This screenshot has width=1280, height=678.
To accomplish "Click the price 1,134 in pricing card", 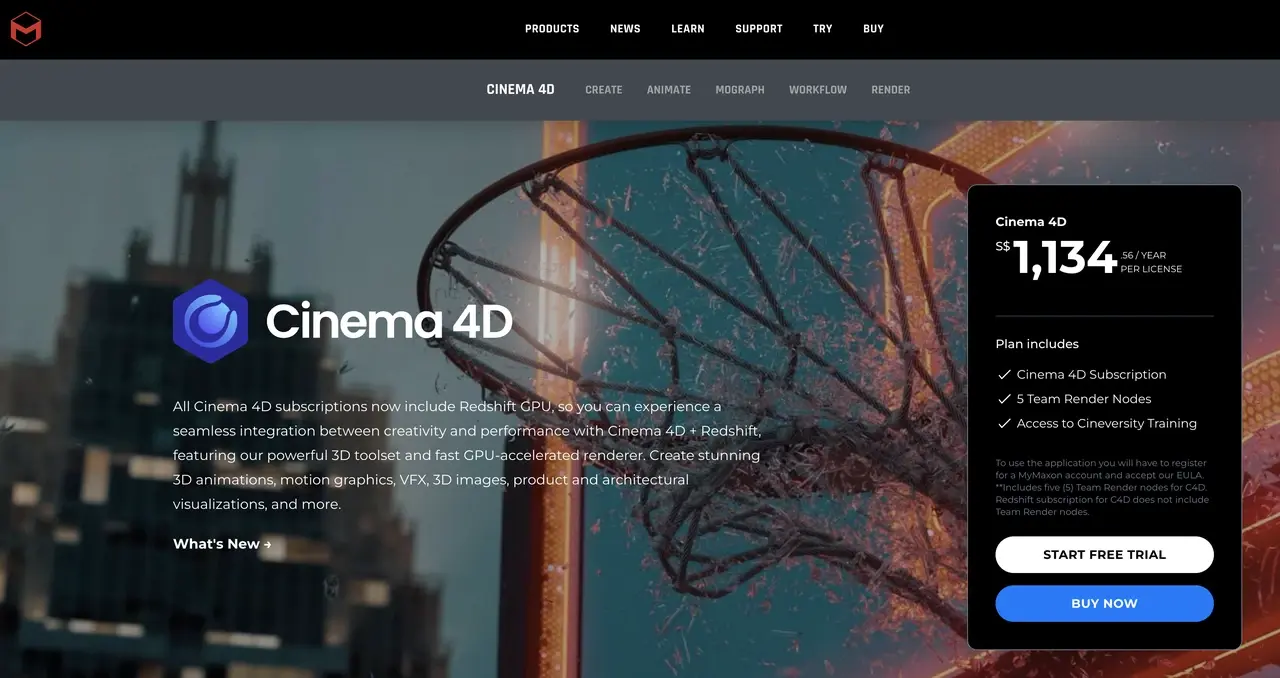I will click(x=1065, y=259).
